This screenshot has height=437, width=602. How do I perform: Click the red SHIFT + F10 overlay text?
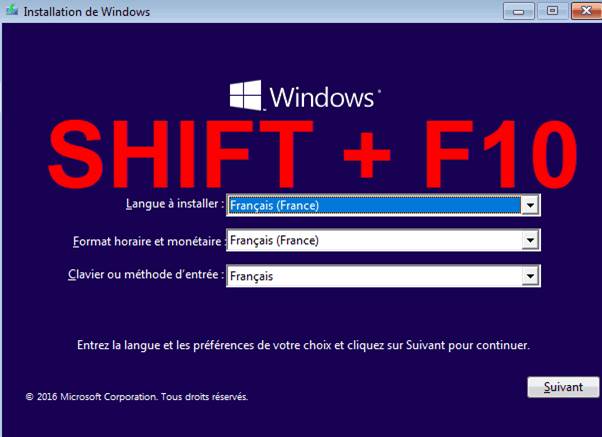tap(300, 152)
